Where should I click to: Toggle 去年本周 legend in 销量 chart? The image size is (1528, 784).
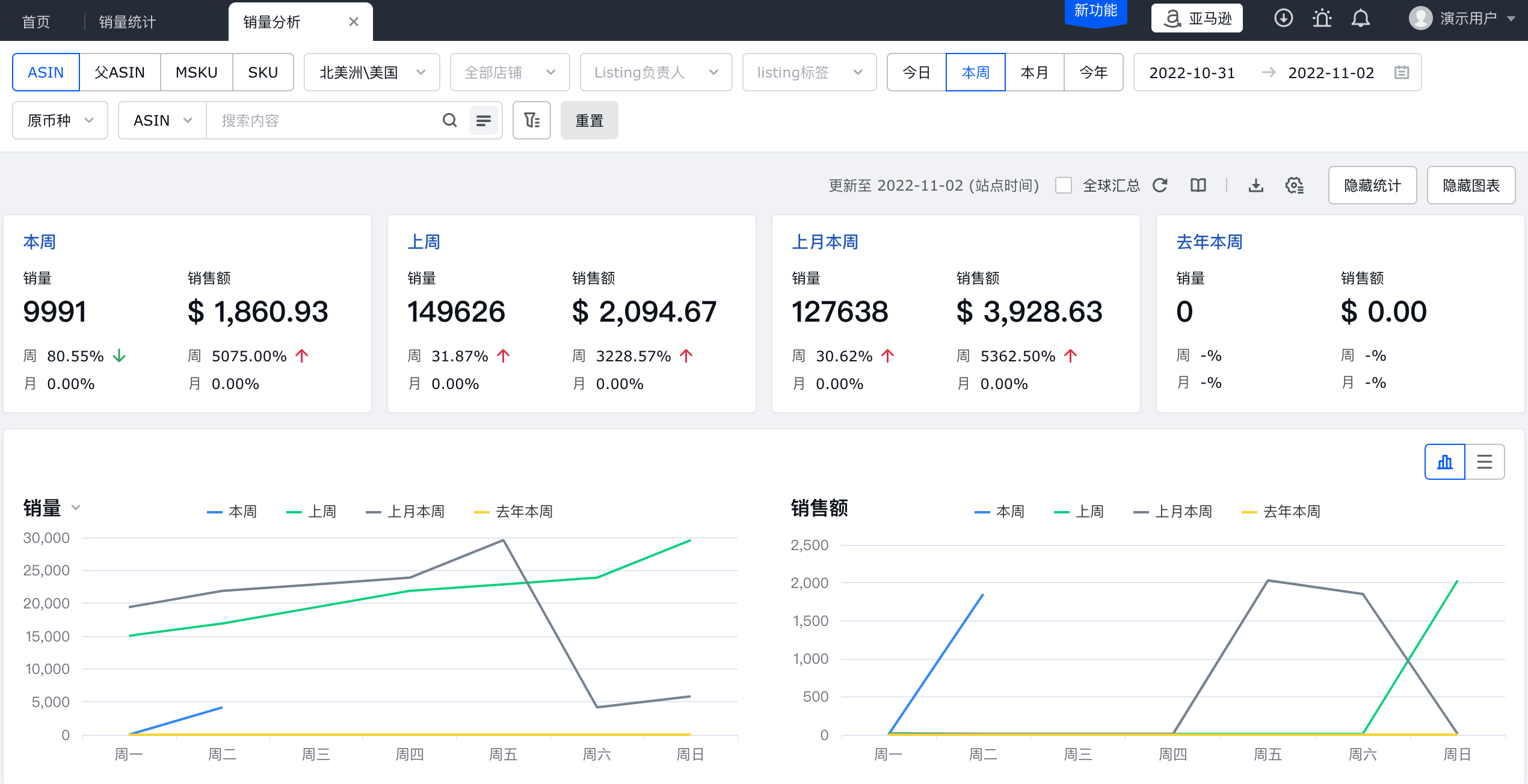coord(514,512)
